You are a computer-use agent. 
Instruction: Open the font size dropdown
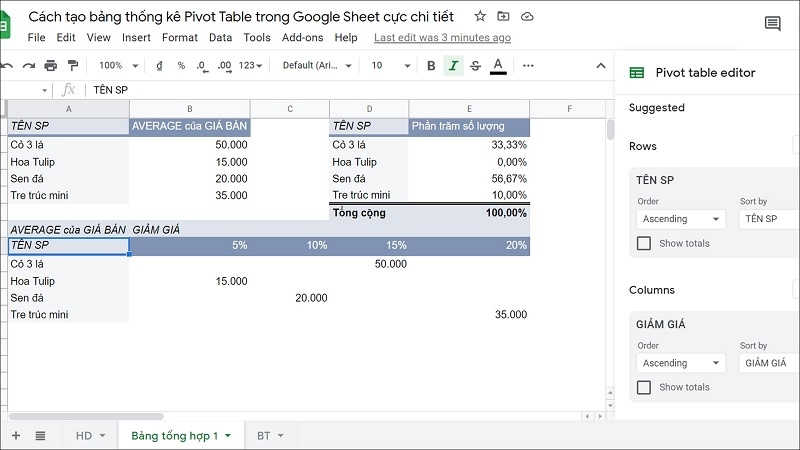click(391, 65)
